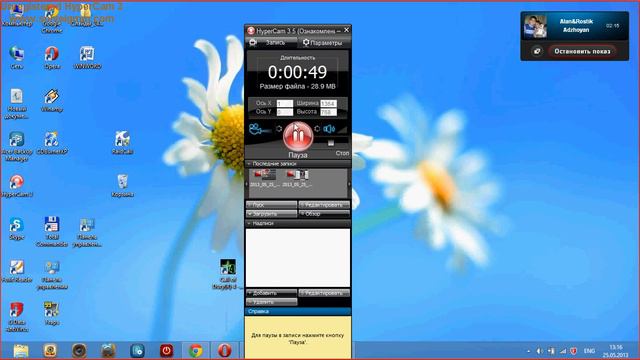Open the WINWORD desktop shortcut
The image size is (640, 360).
[x=87, y=57]
